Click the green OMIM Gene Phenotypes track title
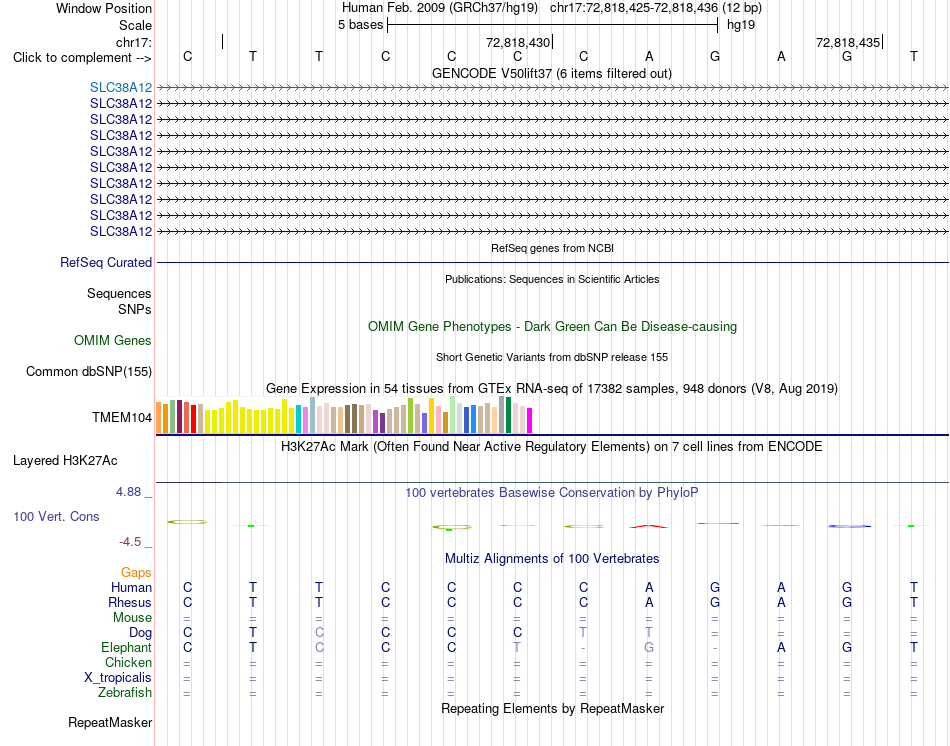This screenshot has width=950, height=746. coord(552,327)
